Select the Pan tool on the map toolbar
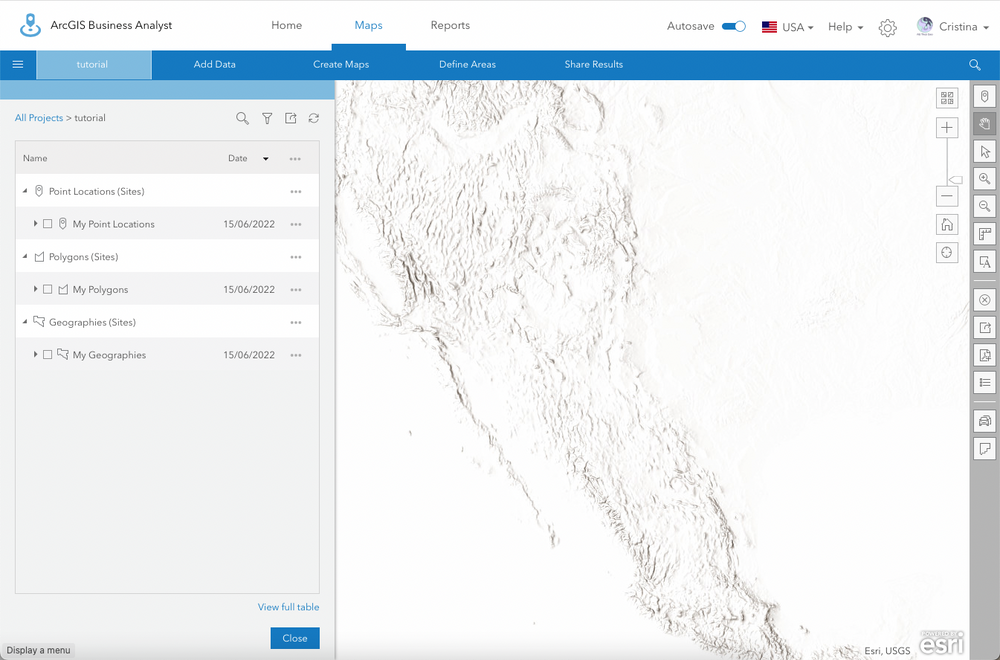1000x660 pixels. click(x=984, y=125)
